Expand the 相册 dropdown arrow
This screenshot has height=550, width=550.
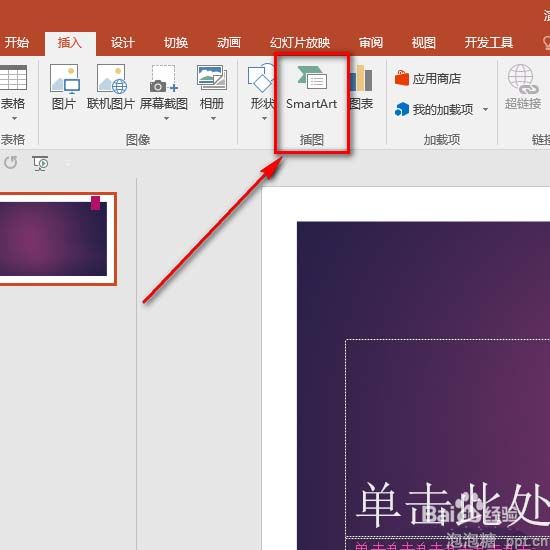pyautogui.click(x=213, y=119)
